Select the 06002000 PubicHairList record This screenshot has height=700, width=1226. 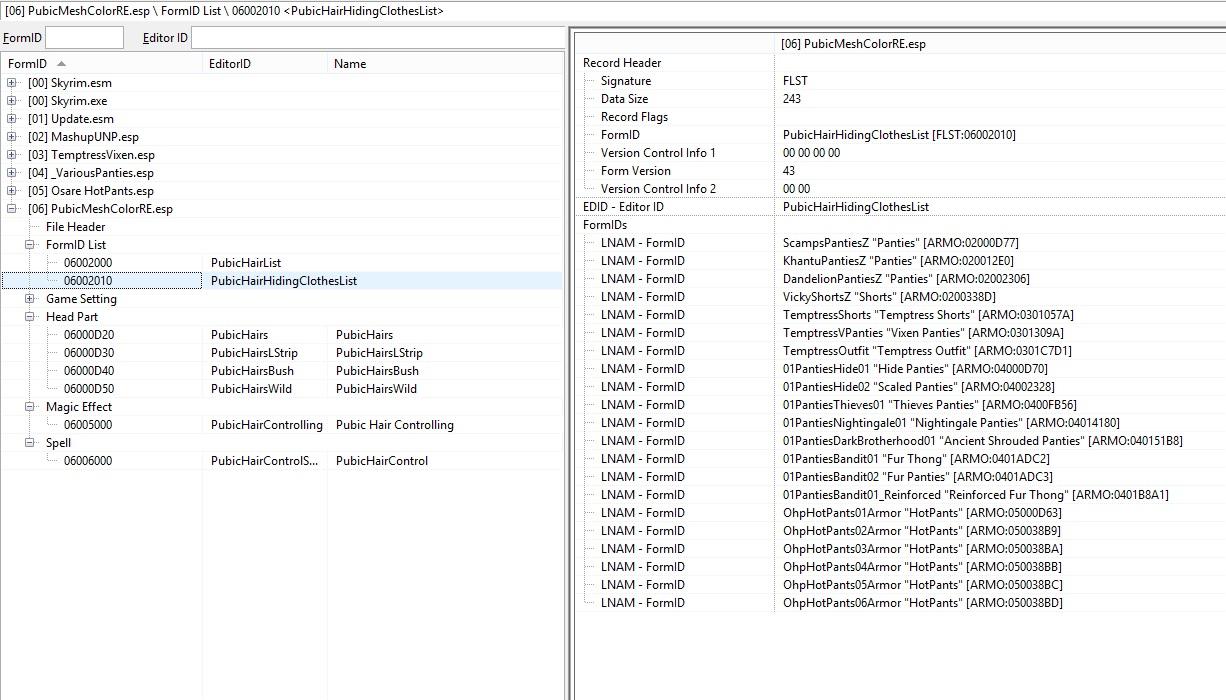point(282,263)
